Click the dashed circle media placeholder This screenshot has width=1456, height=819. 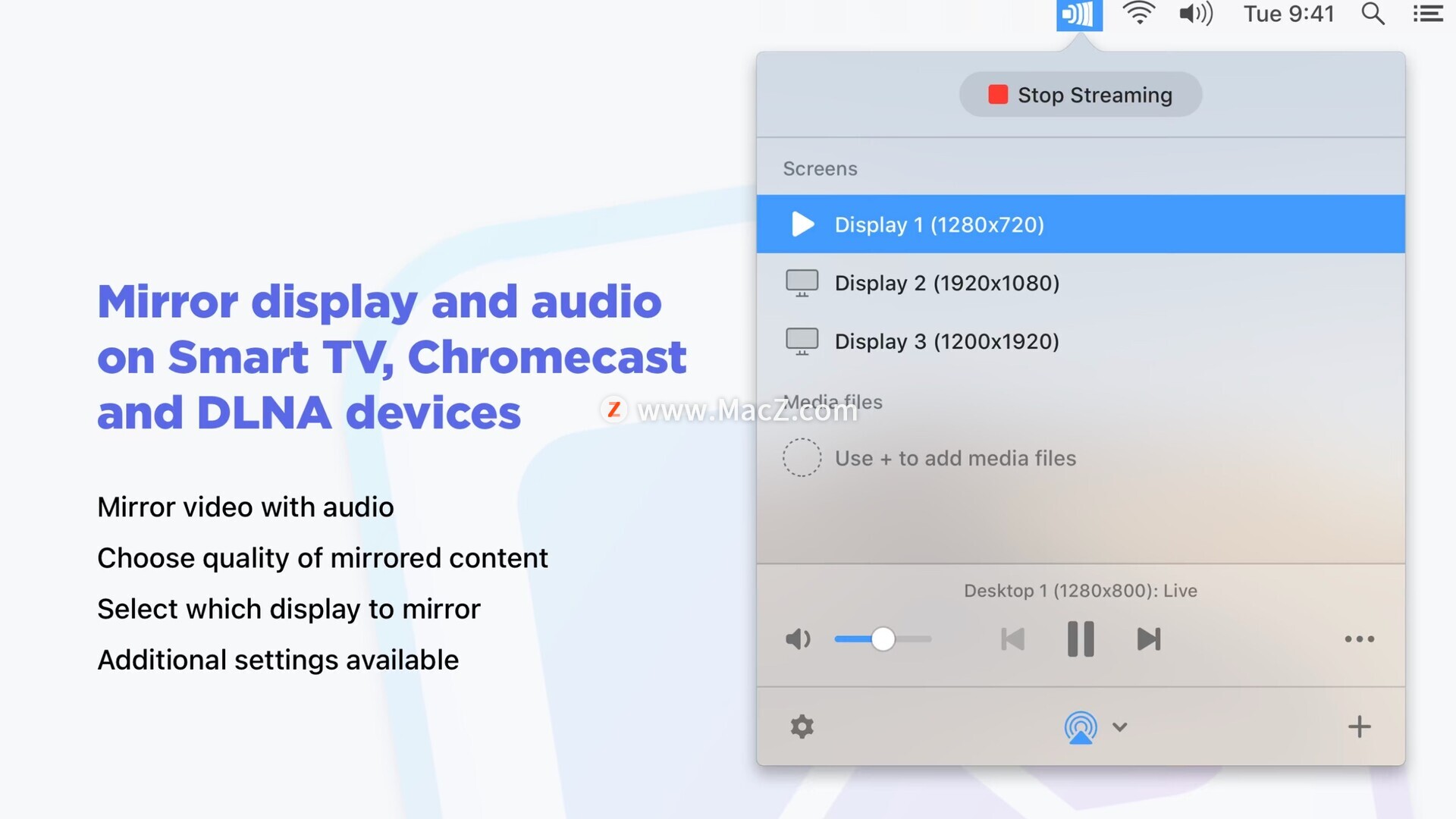coord(802,457)
